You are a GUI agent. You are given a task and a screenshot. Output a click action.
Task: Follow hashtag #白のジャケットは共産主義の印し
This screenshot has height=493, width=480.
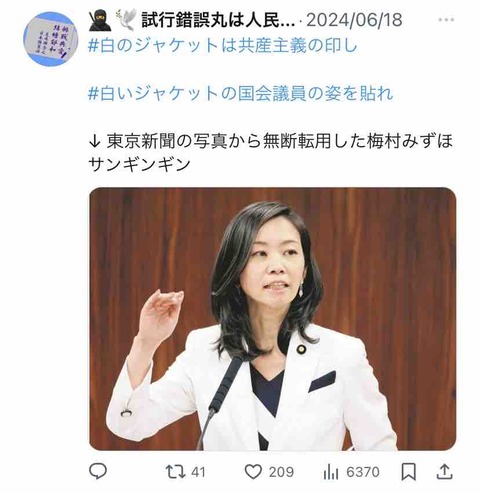click(x=223, y=45)
